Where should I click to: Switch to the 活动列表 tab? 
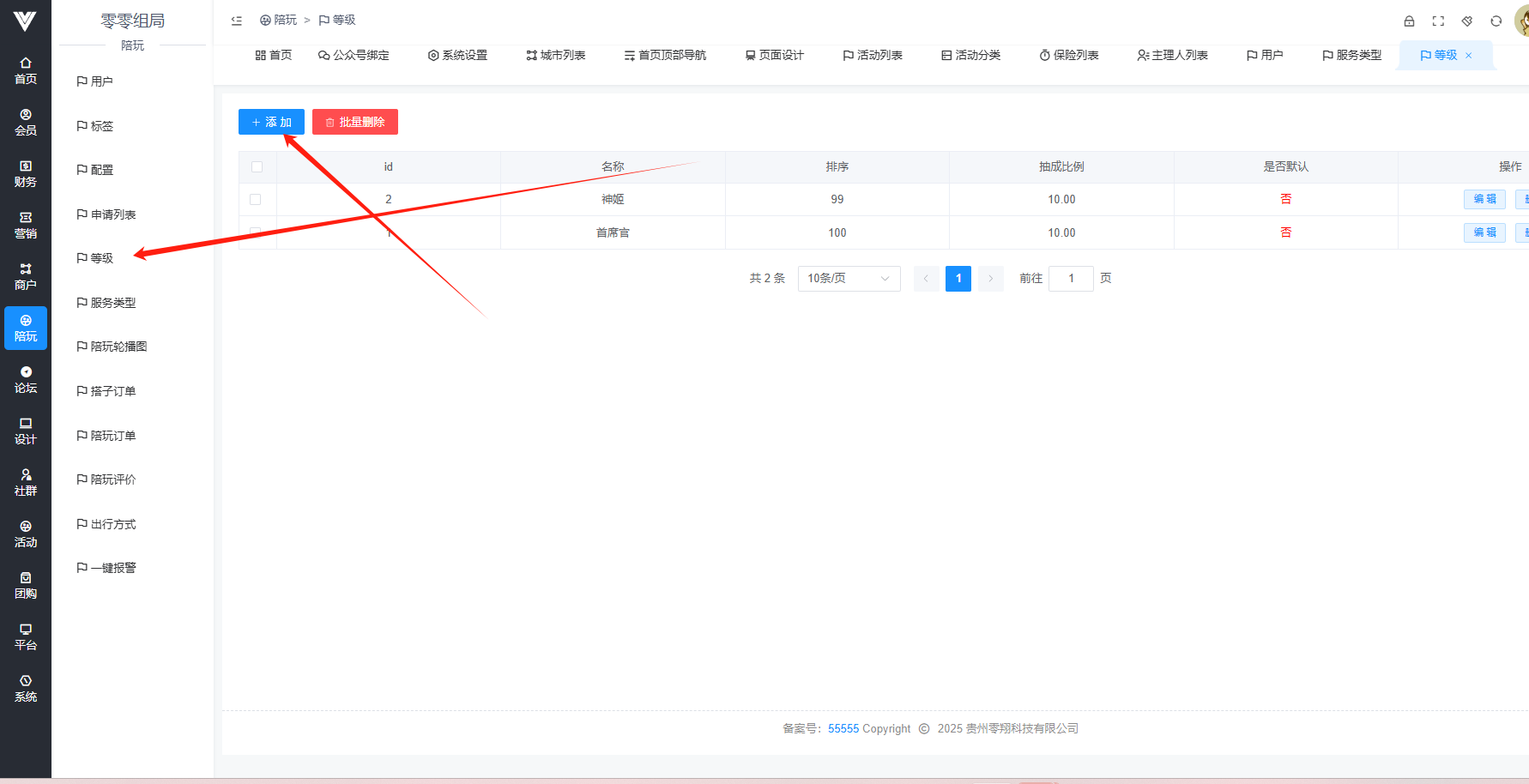(873, 56)
